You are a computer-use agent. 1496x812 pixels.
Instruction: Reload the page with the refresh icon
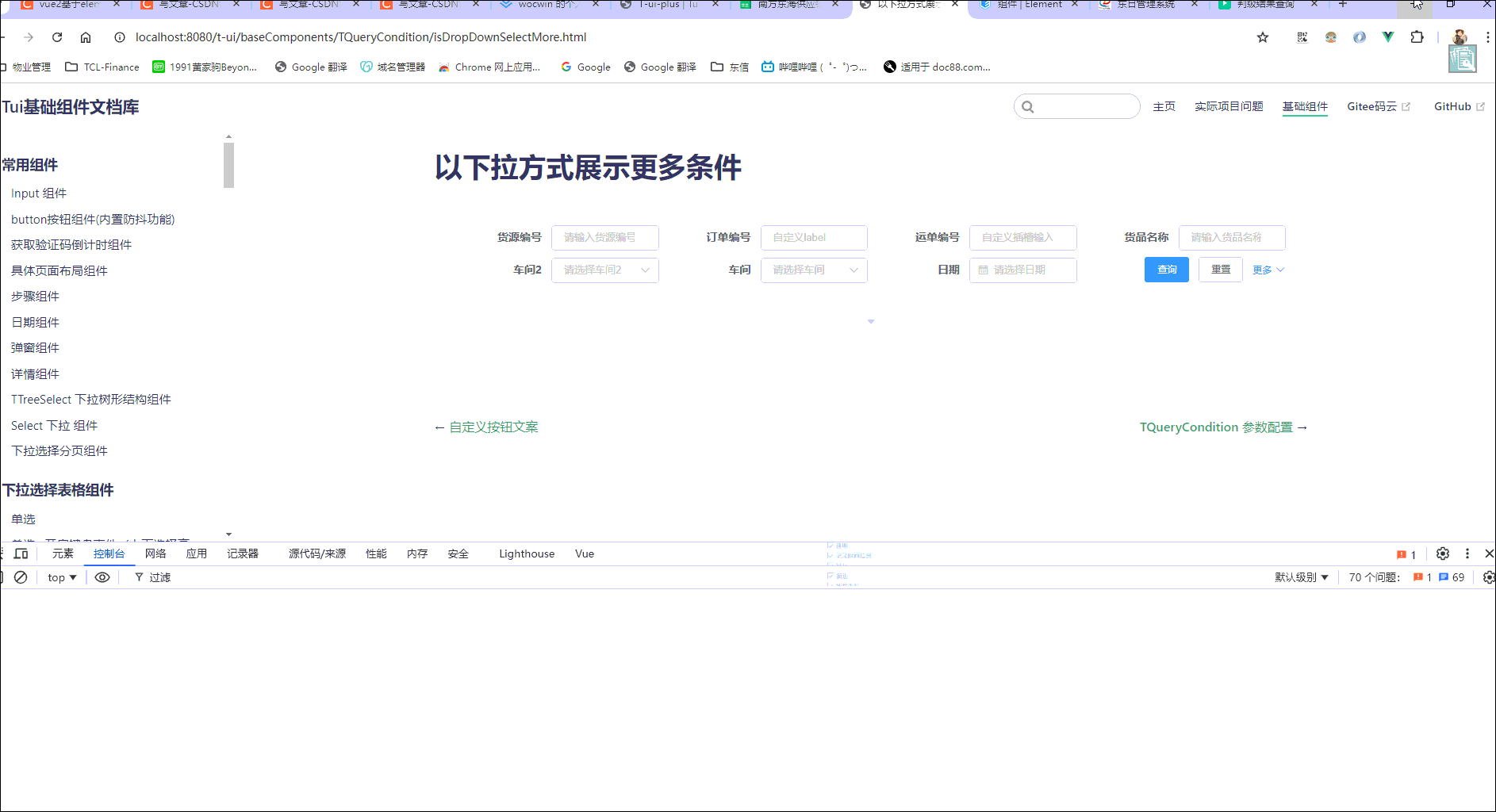(56, 37)
